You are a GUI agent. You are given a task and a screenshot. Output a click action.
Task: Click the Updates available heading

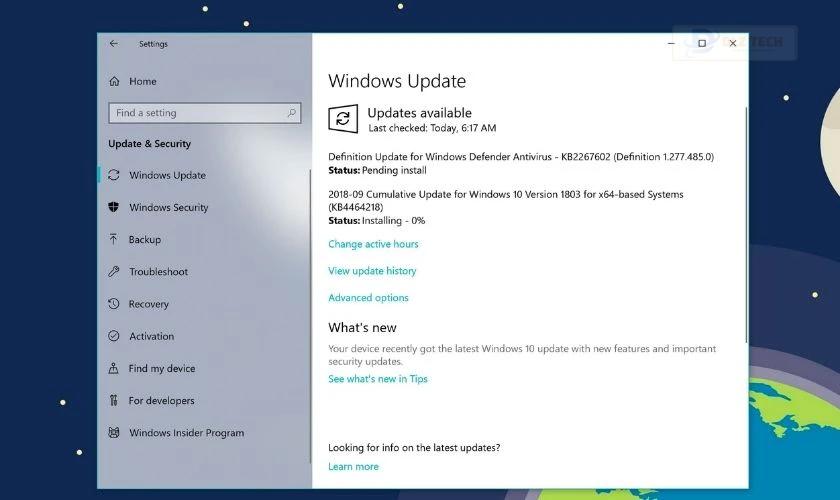[419, 113]
